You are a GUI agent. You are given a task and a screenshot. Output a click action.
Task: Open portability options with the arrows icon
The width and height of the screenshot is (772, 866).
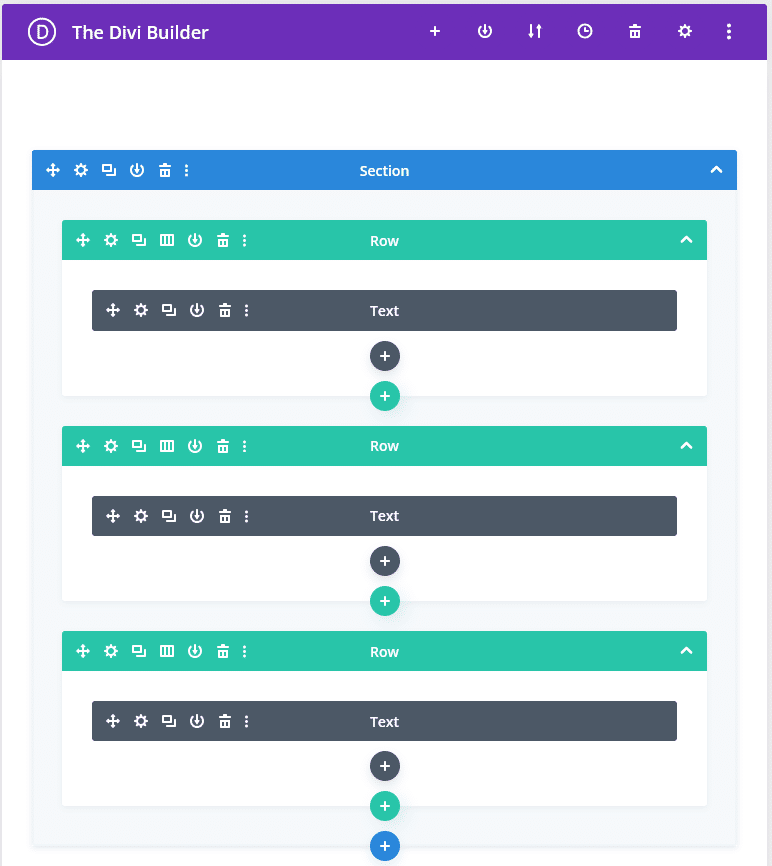point(535,31)
